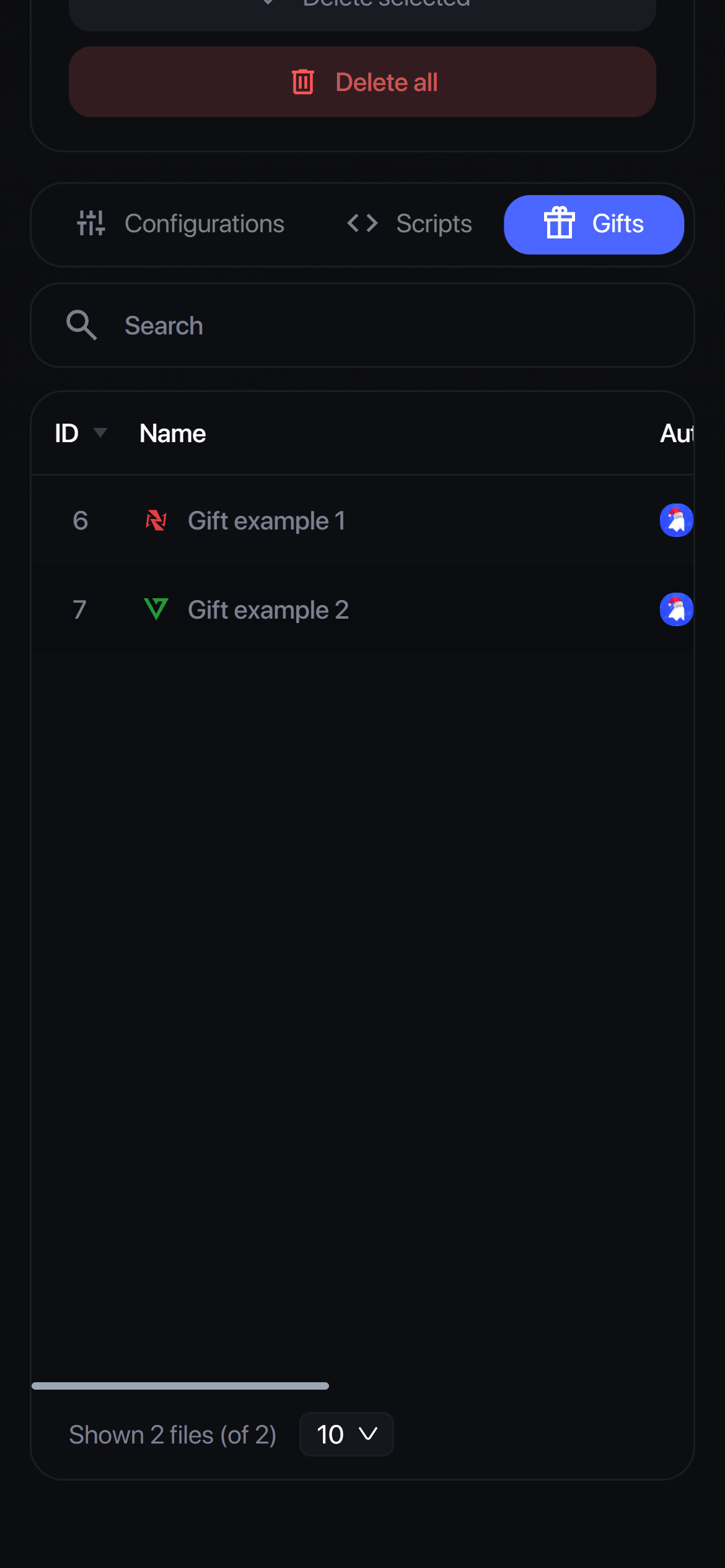Click the sliders icon next to Configurations
Screen dimensions: 725x1568
tap(90, 224)
